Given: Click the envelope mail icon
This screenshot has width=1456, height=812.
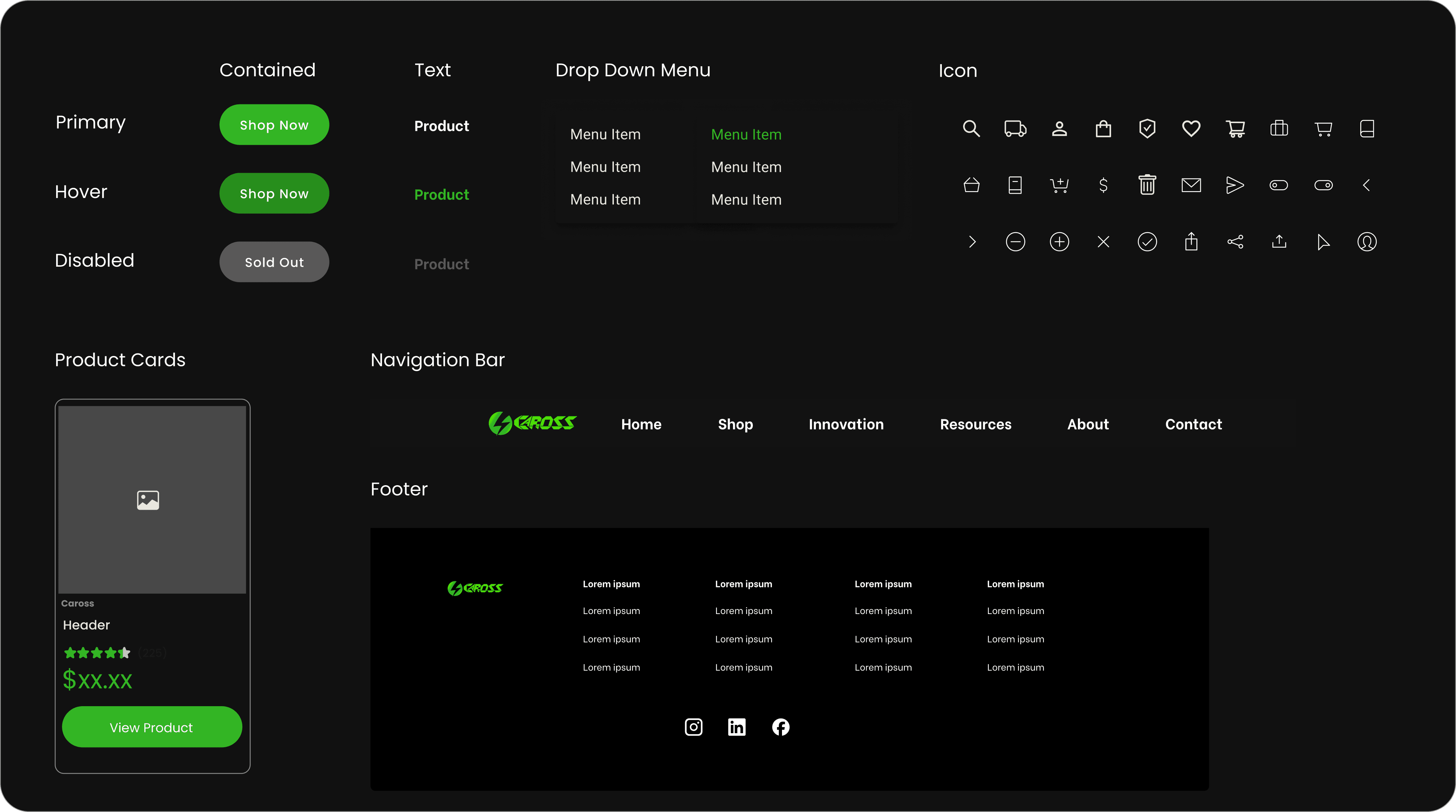Looking at the screenshot, I should [x=1191, y=185].
